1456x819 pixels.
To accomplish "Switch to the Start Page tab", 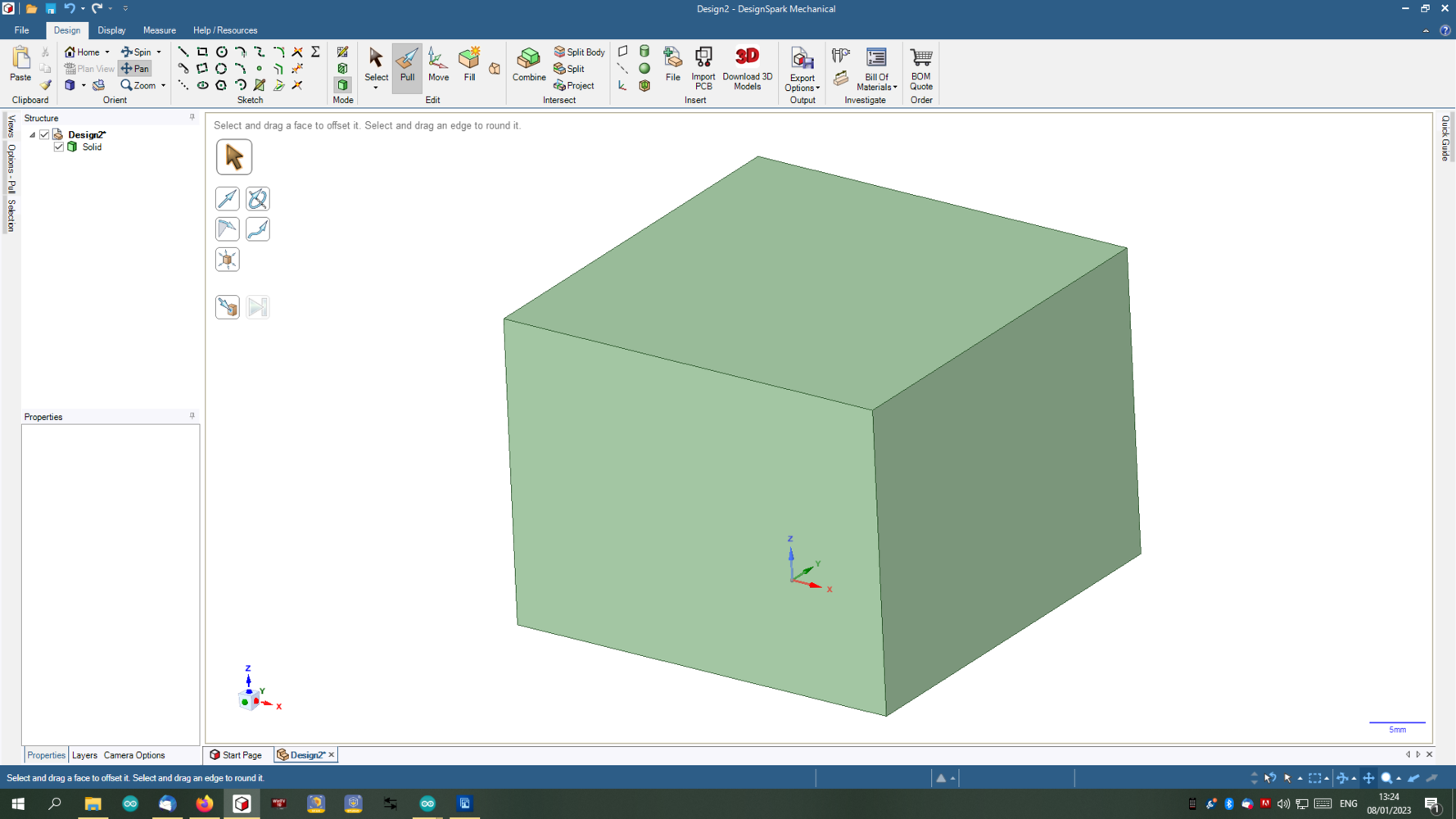I will pyautogui.click(x=236, y=755).
